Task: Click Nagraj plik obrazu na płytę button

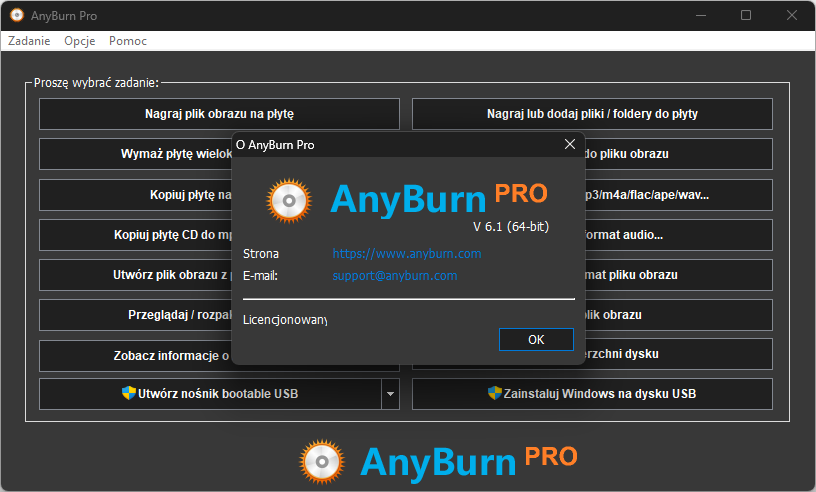Action: pyautogui.click(x=219, y=114)
